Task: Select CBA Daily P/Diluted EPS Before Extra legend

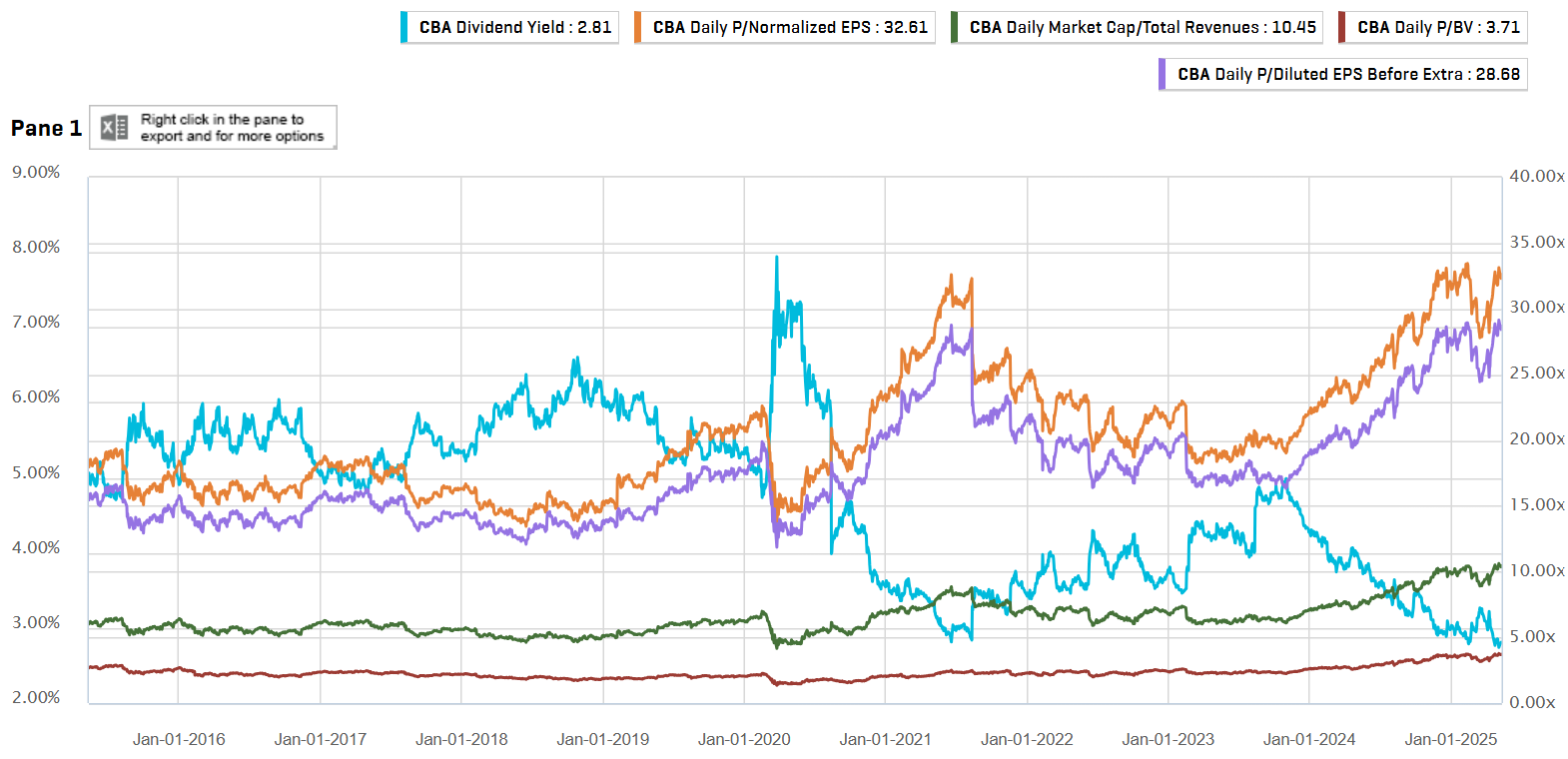Action: pos(1348,75)
